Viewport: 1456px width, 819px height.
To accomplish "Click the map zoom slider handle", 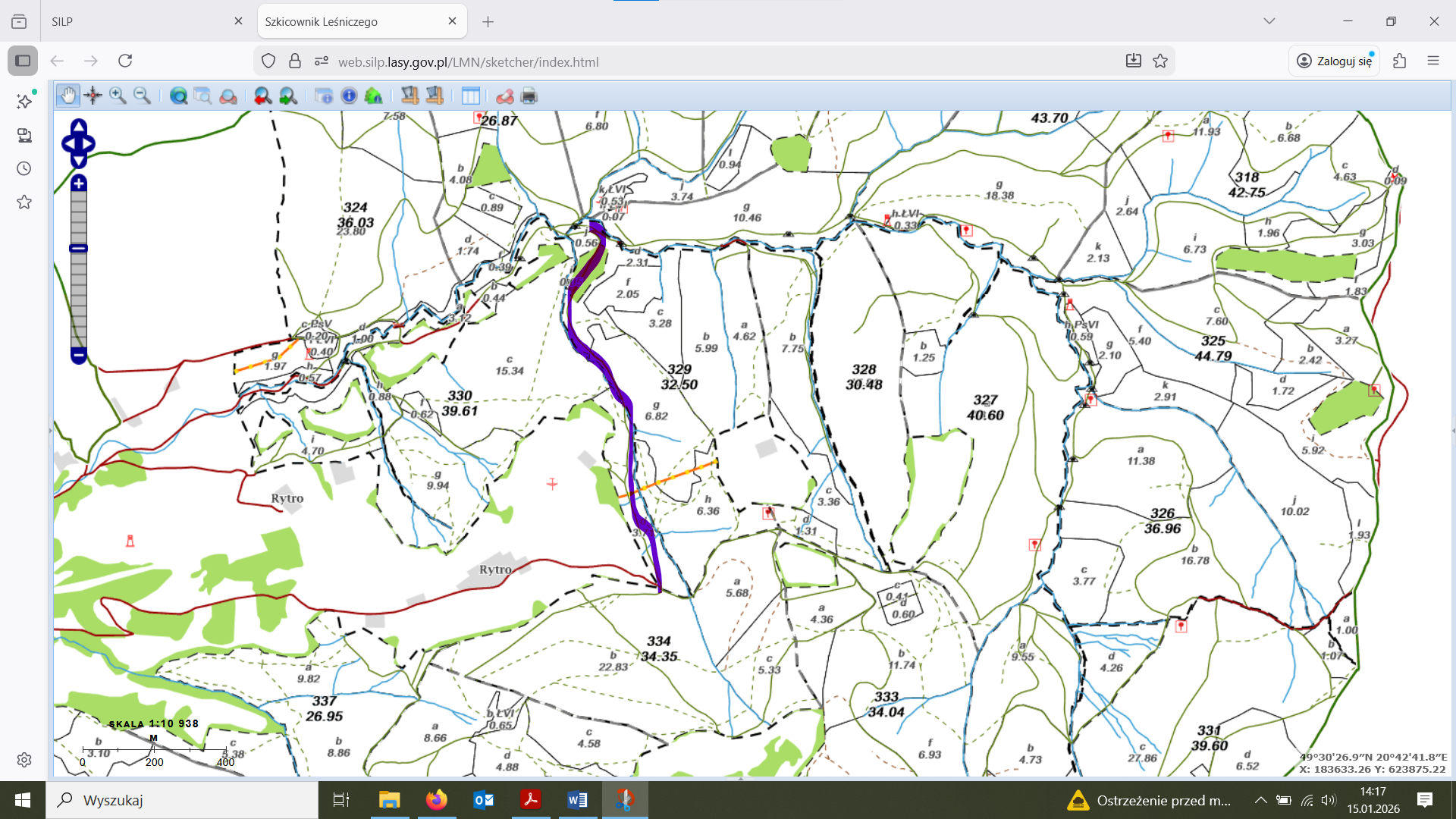I will tap(79, 248).
